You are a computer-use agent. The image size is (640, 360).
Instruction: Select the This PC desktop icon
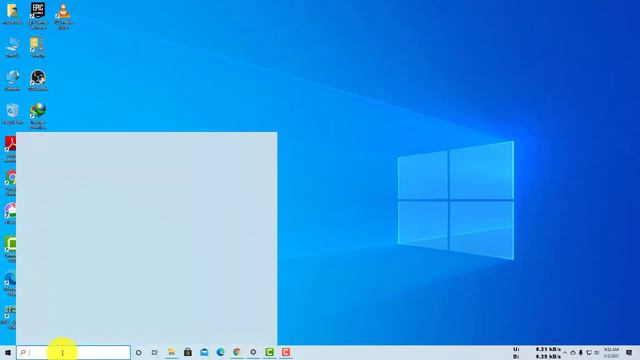[12, 47]
